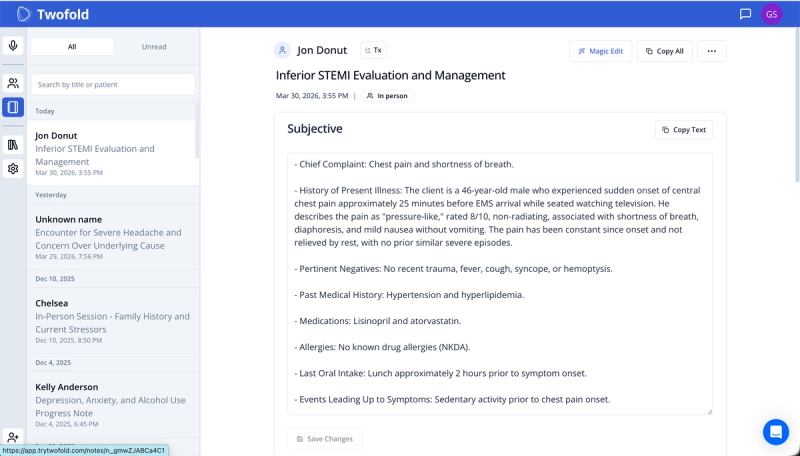800x456 pixels.
Task: Switch to the Unread tab
Action: (154, 47)
